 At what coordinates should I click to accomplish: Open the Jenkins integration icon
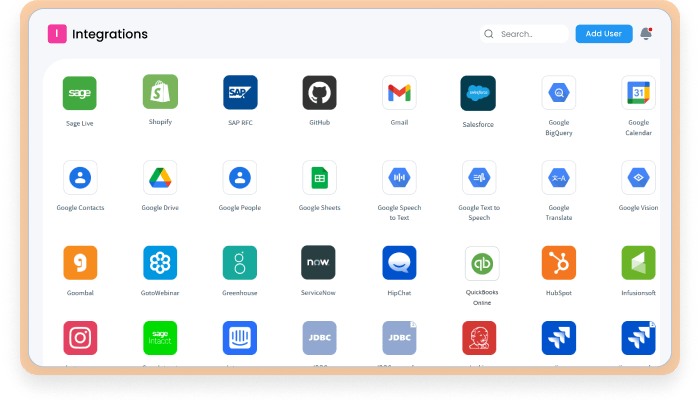[x=479, y=338]
